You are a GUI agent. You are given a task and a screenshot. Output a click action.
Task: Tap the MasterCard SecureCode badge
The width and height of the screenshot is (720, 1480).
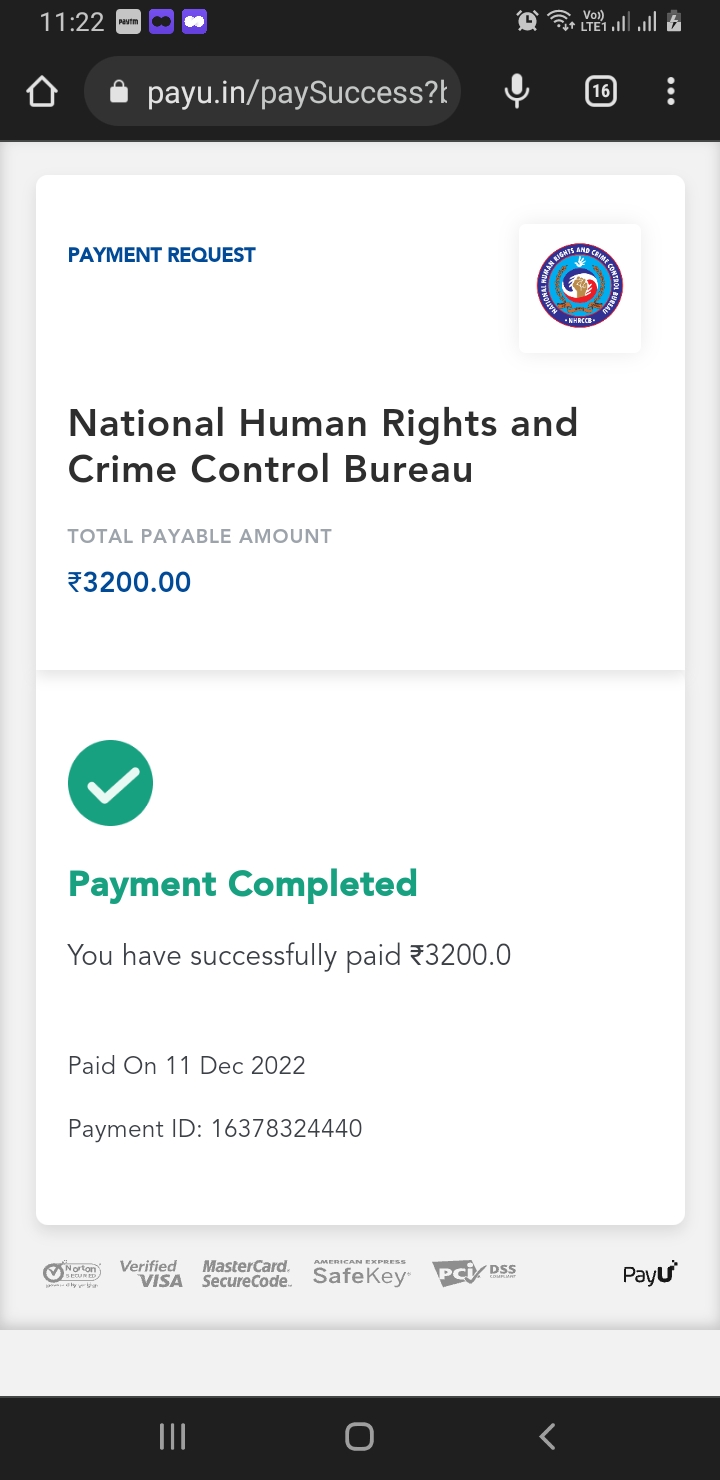pos(246,1274)
